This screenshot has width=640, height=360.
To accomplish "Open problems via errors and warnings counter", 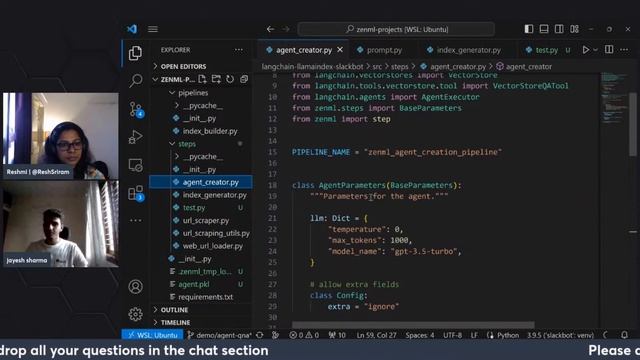I will tap(304, 335).
